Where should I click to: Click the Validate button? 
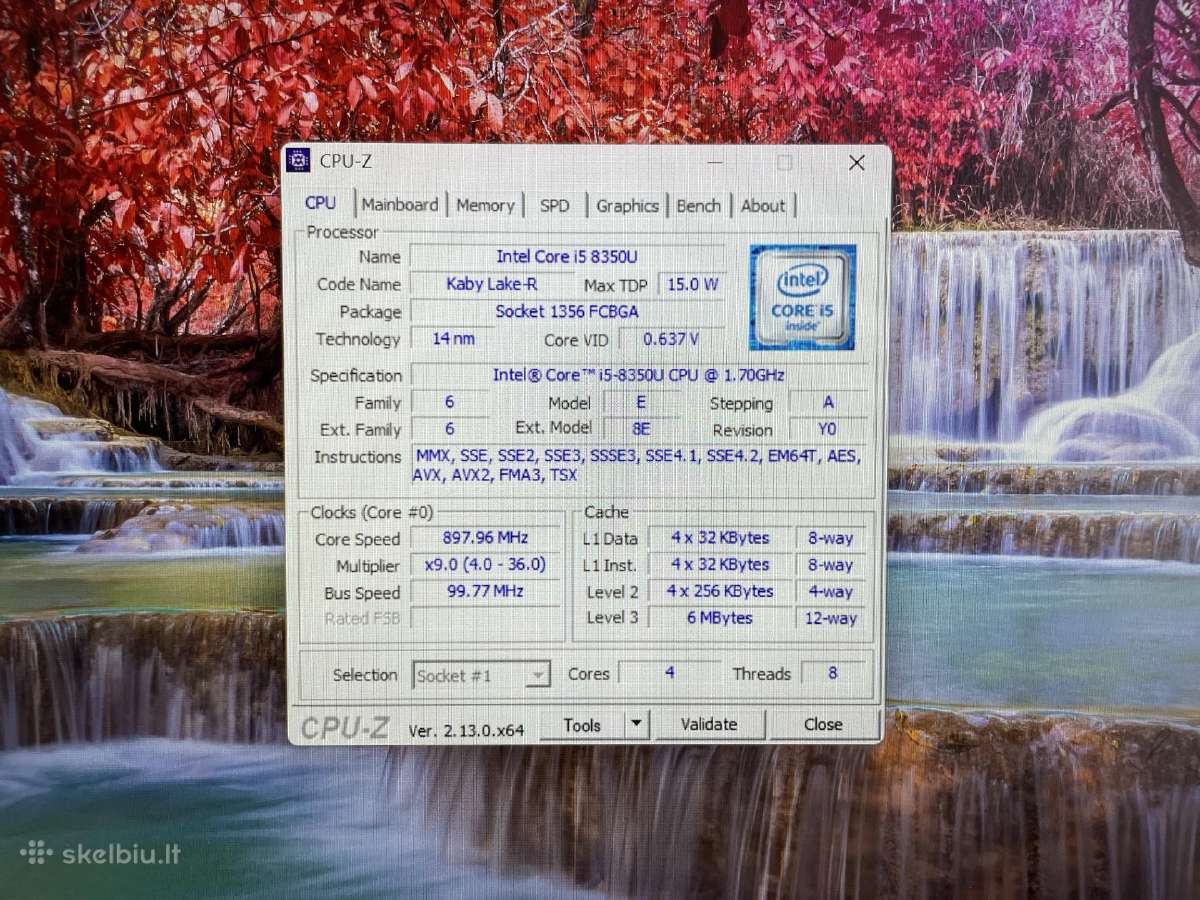(x=709, y=724)
